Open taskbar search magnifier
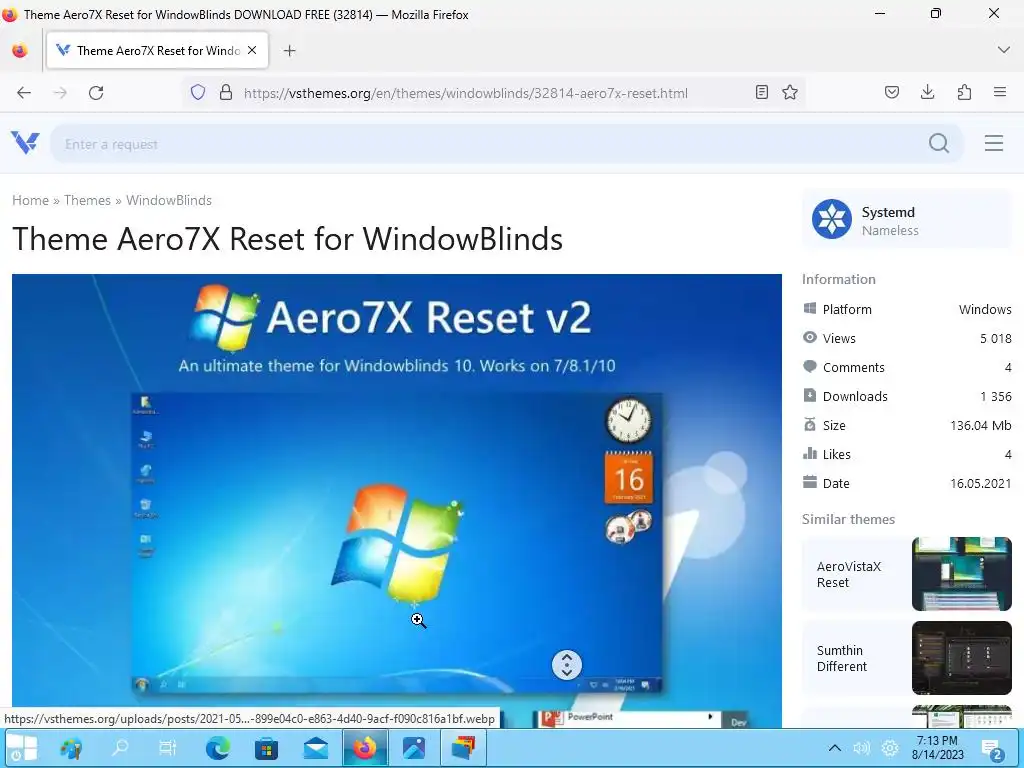This screenshot has width=1024, height=768. 120,748
